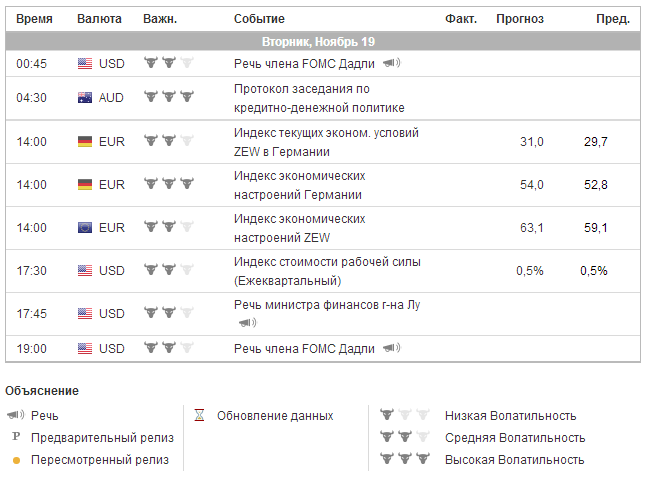Click the speech icon beside 19:00 FOMC Dudley event

click(x=391, y=348)
